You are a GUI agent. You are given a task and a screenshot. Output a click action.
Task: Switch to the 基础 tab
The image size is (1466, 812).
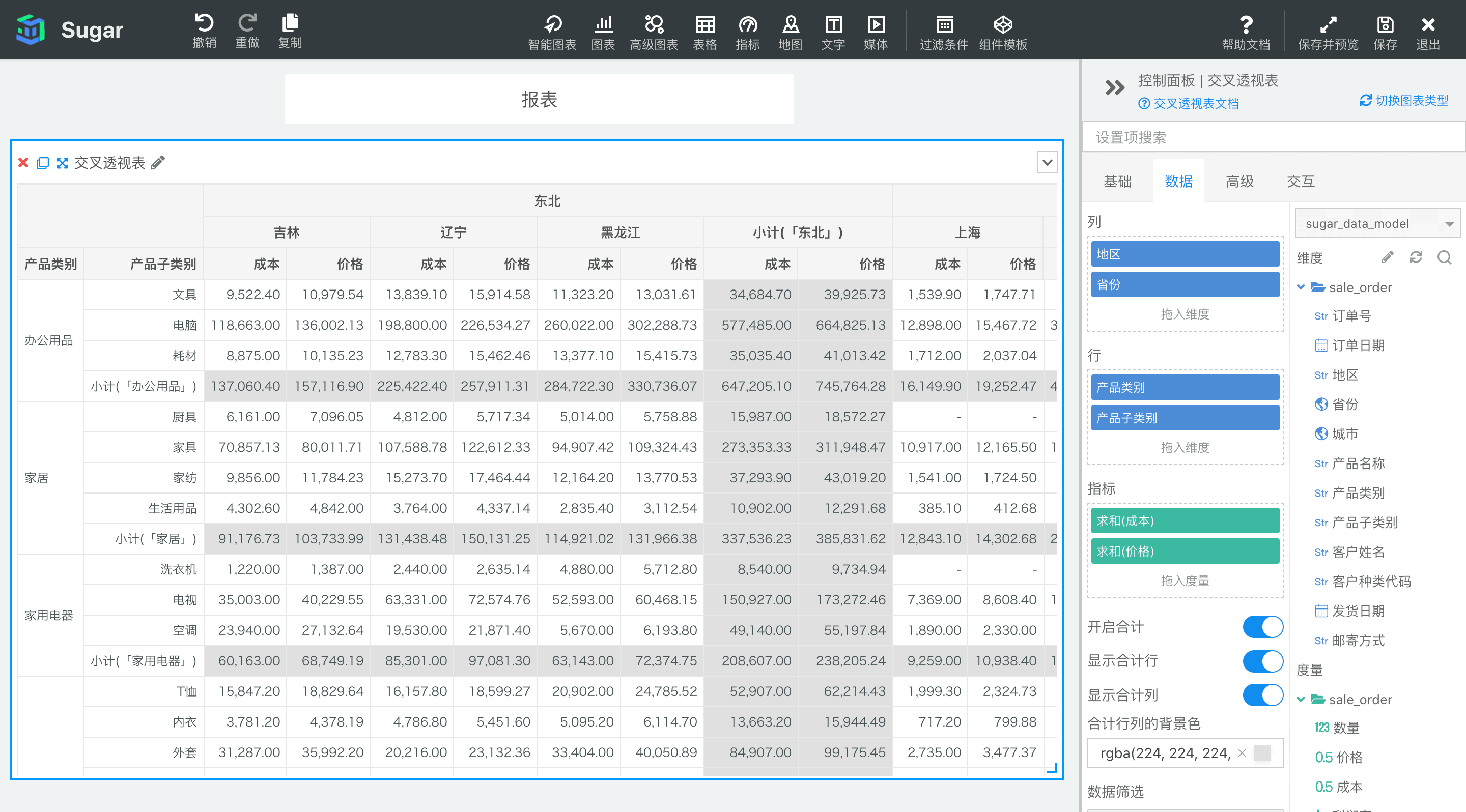[x=1117, y=181]
